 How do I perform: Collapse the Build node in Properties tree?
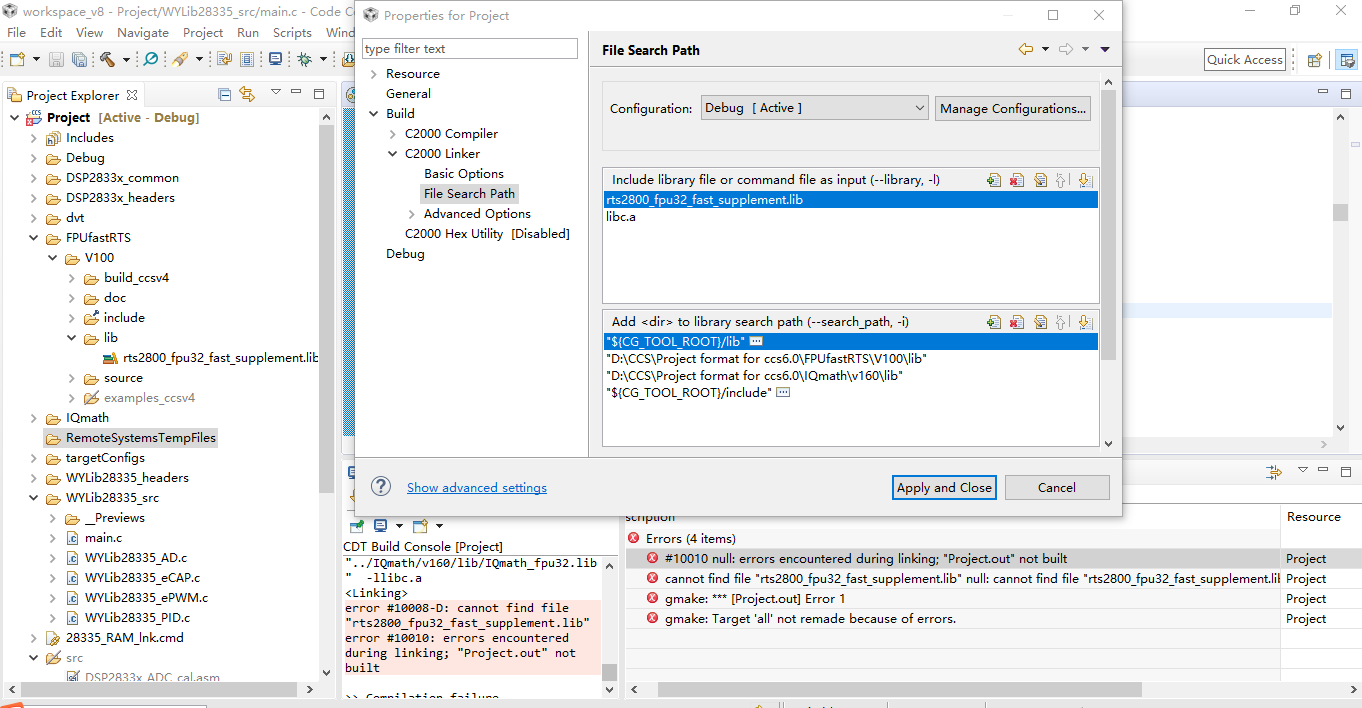(373, 114)
